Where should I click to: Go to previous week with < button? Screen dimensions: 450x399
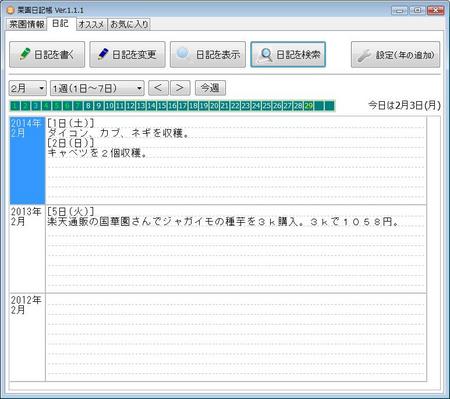[159, 88]
